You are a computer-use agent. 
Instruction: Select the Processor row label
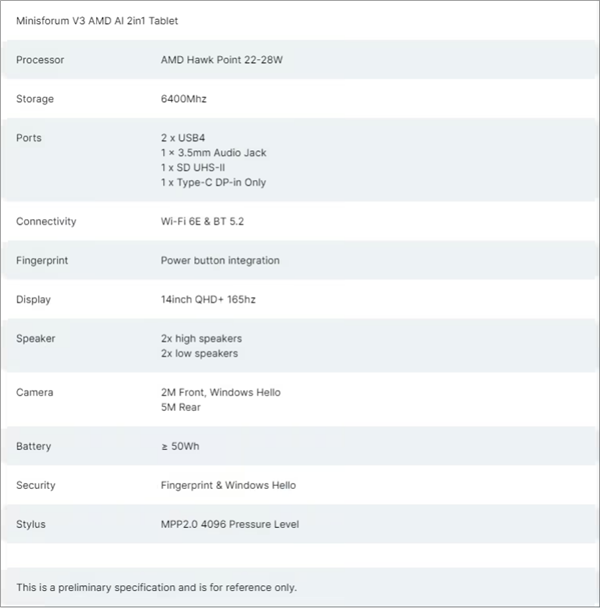(40, 60)
